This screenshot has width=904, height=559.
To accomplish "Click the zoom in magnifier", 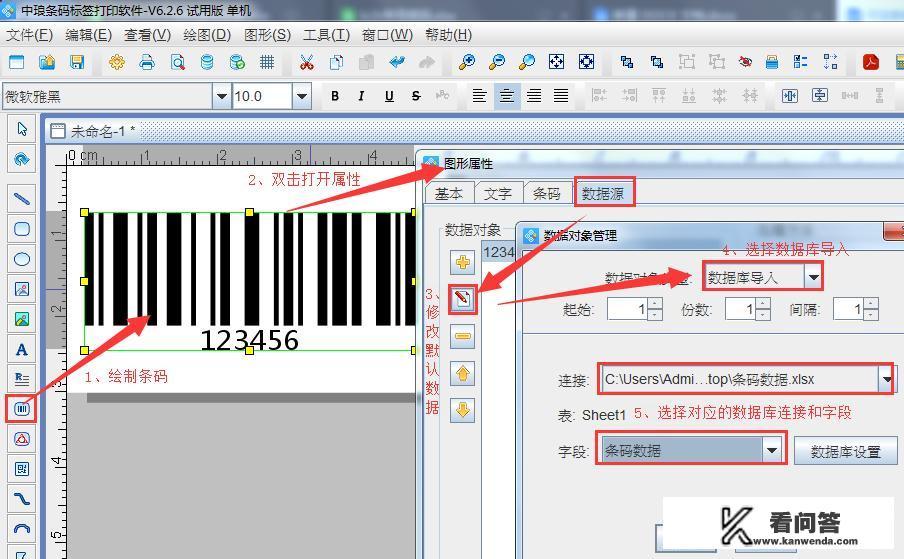I will 466,62.
